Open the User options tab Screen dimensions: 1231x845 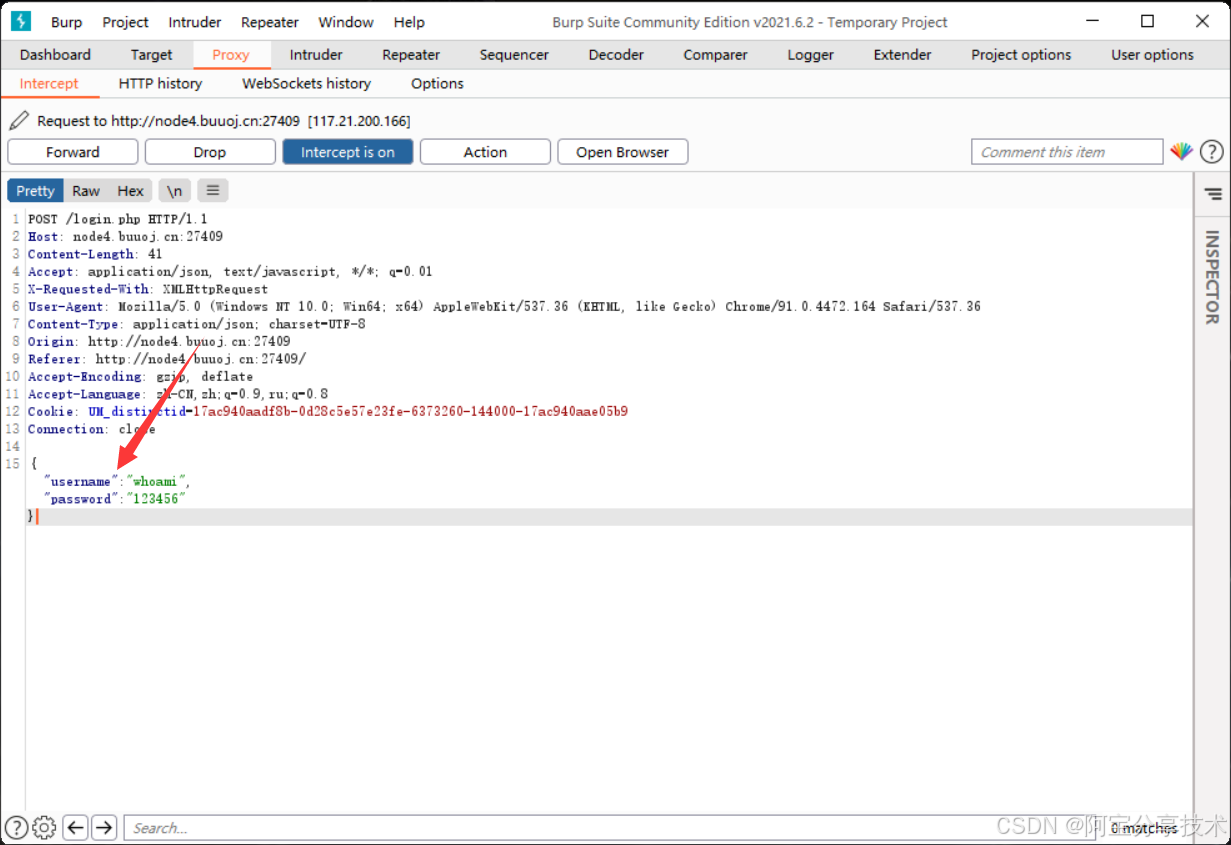1152,55
